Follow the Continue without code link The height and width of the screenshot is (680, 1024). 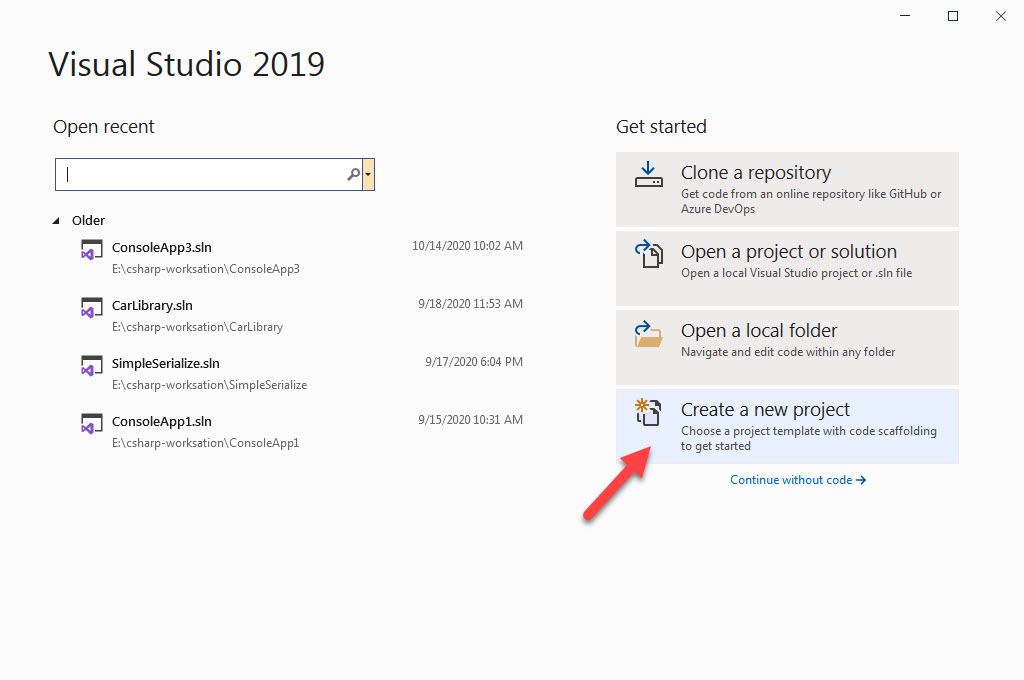pos(797,480)
